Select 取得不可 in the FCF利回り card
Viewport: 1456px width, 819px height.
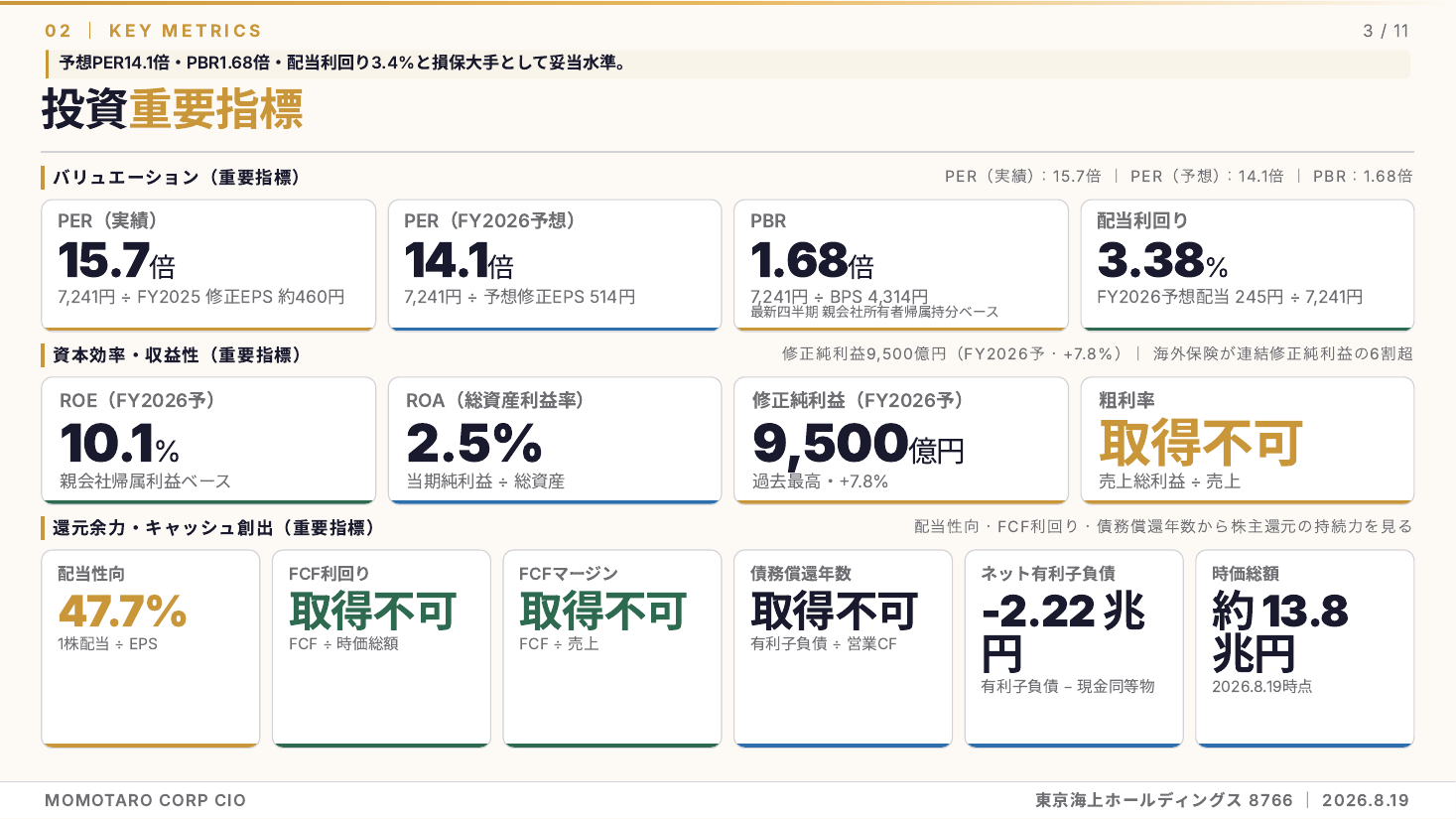coord(372,612)
